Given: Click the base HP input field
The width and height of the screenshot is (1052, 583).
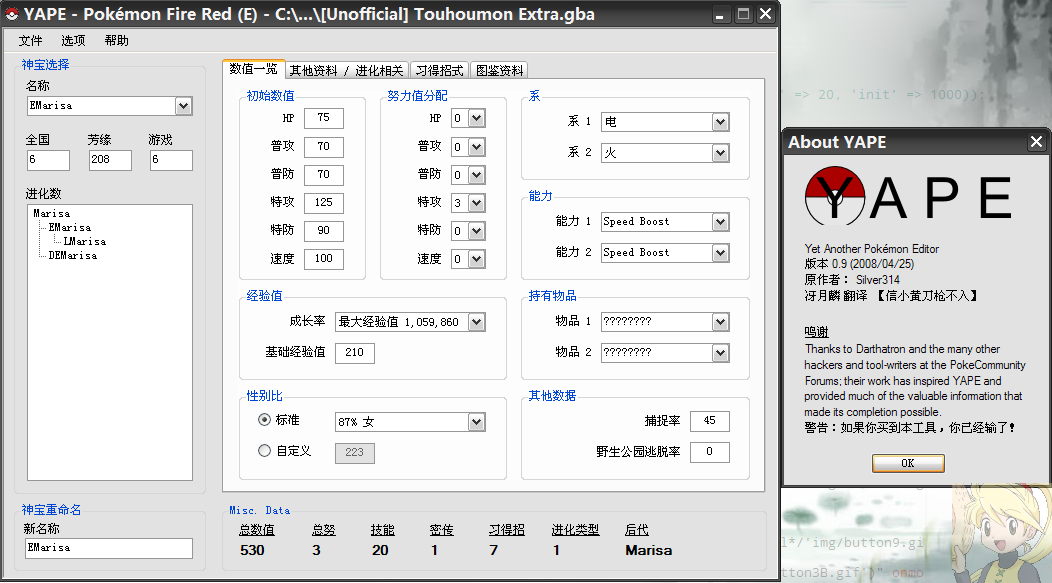Looking at the screenshot, I should coord(324,118).
